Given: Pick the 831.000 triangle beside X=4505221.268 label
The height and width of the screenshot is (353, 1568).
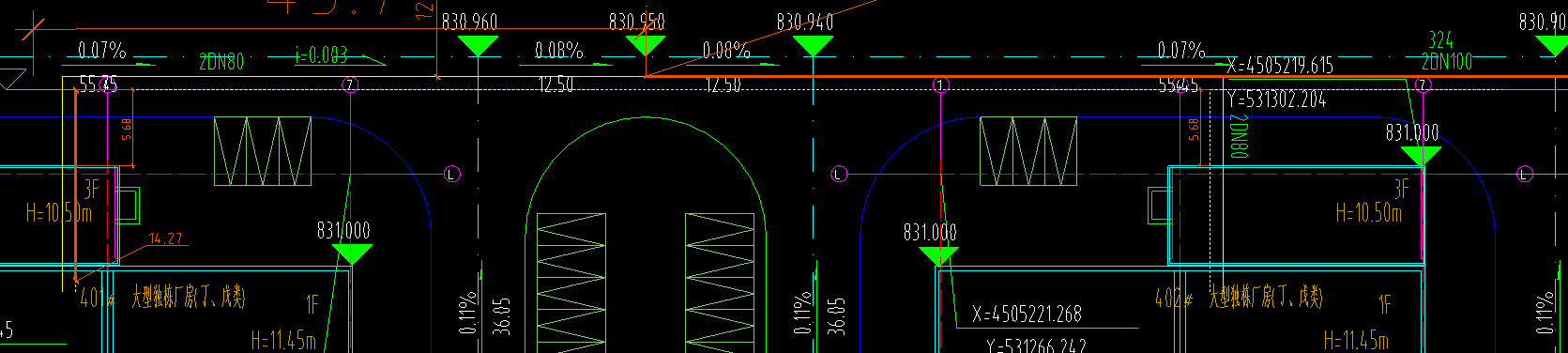Looking at the screenshot, I should [x=938, y=256].
